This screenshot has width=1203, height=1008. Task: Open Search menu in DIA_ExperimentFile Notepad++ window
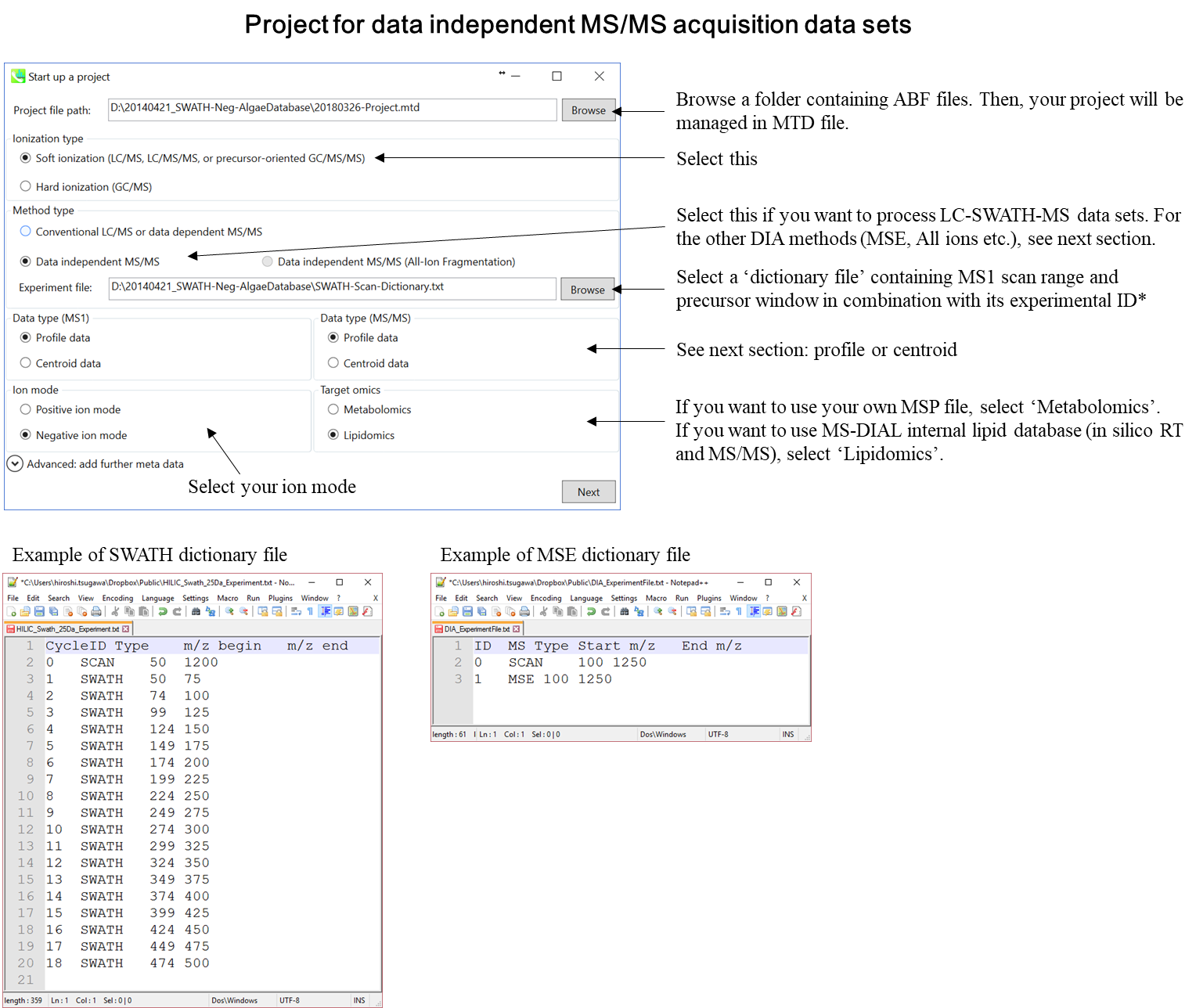pos(487,598)
